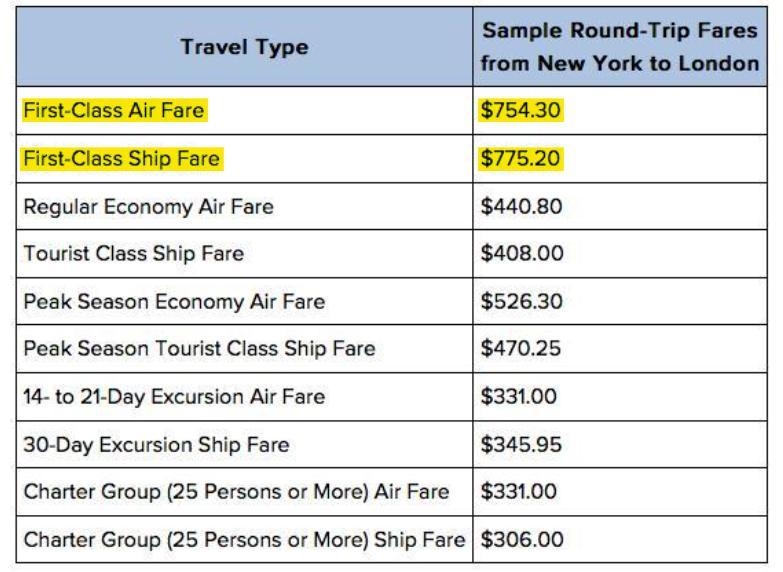Click Peak Season Economy Air Fare cell
This screenshot has height=572, width=783.
[x=244, y=302]
